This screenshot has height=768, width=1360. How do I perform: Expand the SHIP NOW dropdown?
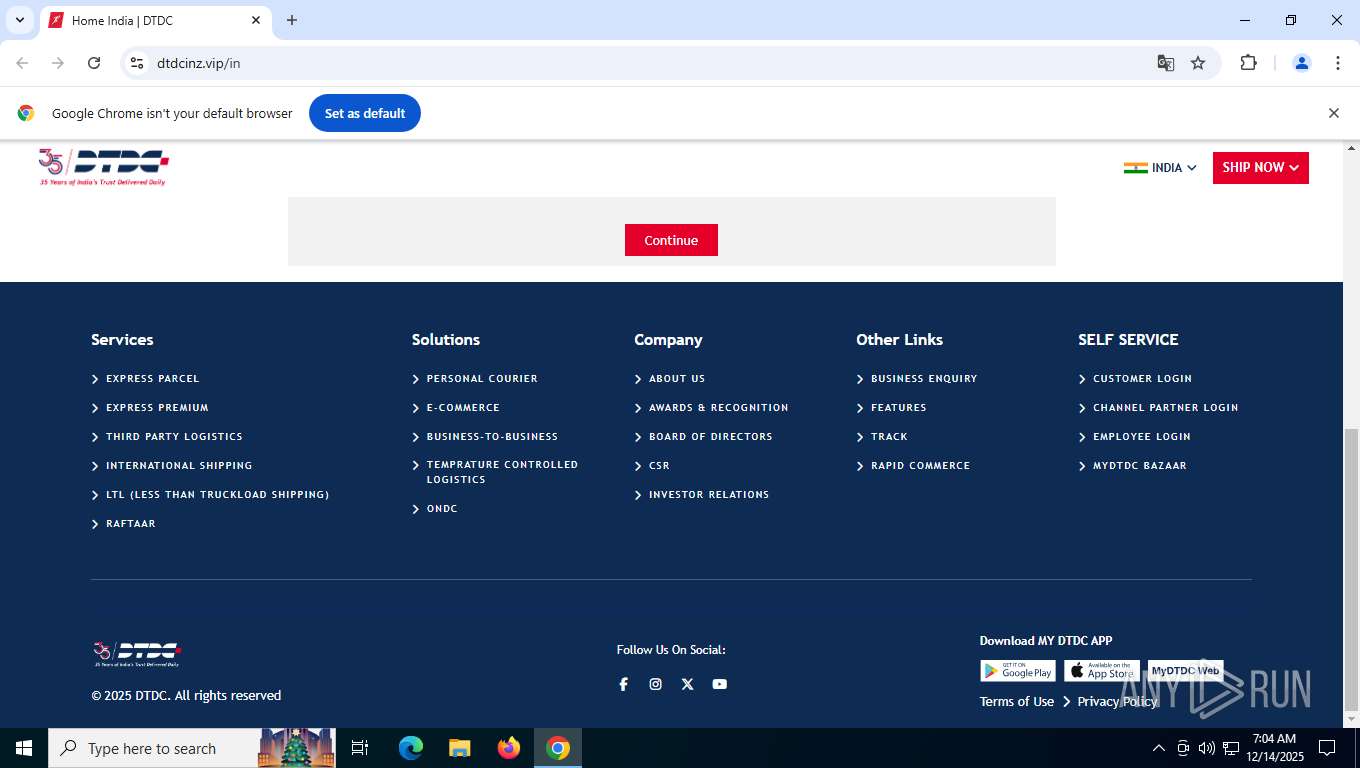coord(1261,168)
